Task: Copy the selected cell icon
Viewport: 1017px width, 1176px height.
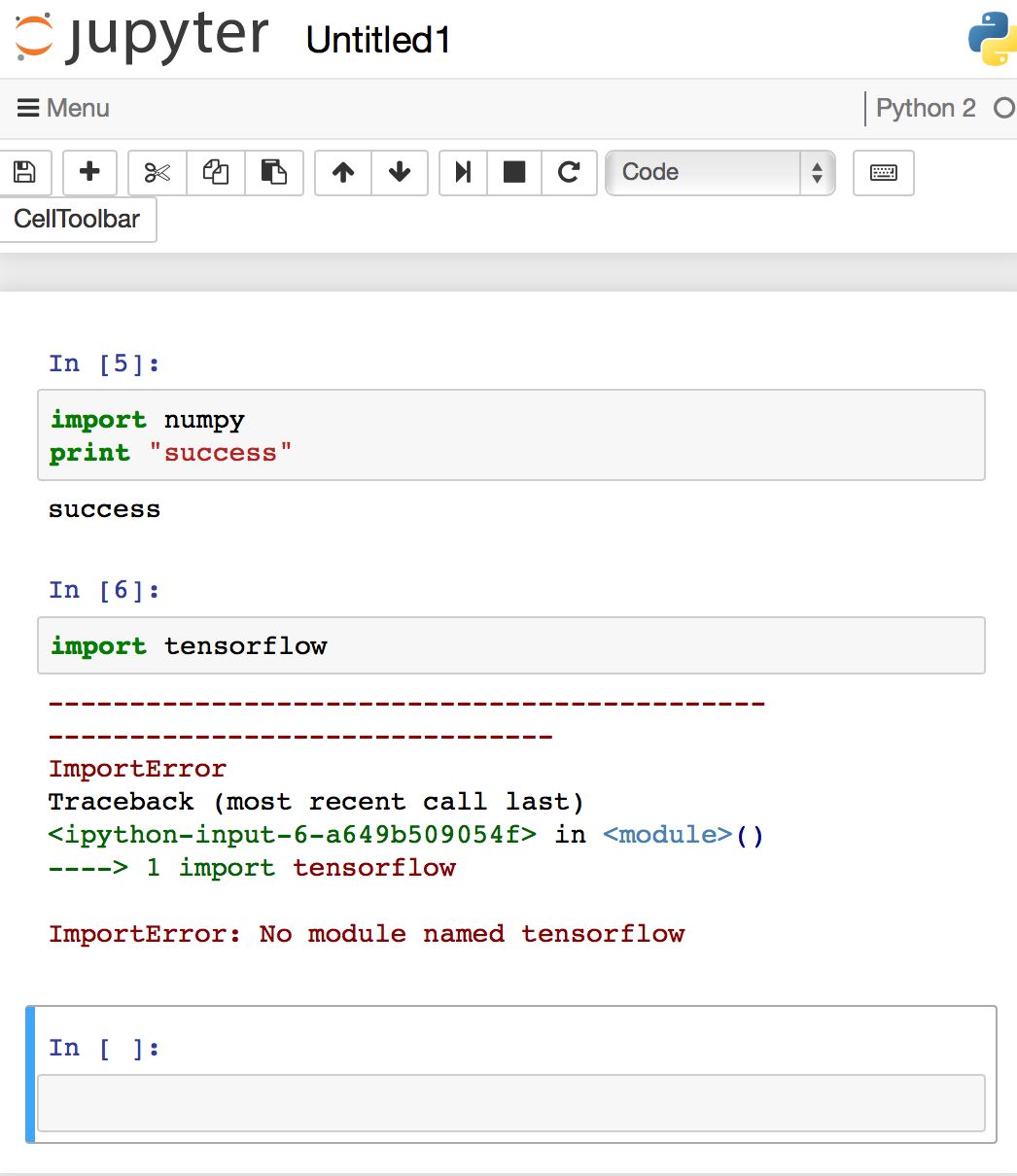Action: tap(216, 173)
